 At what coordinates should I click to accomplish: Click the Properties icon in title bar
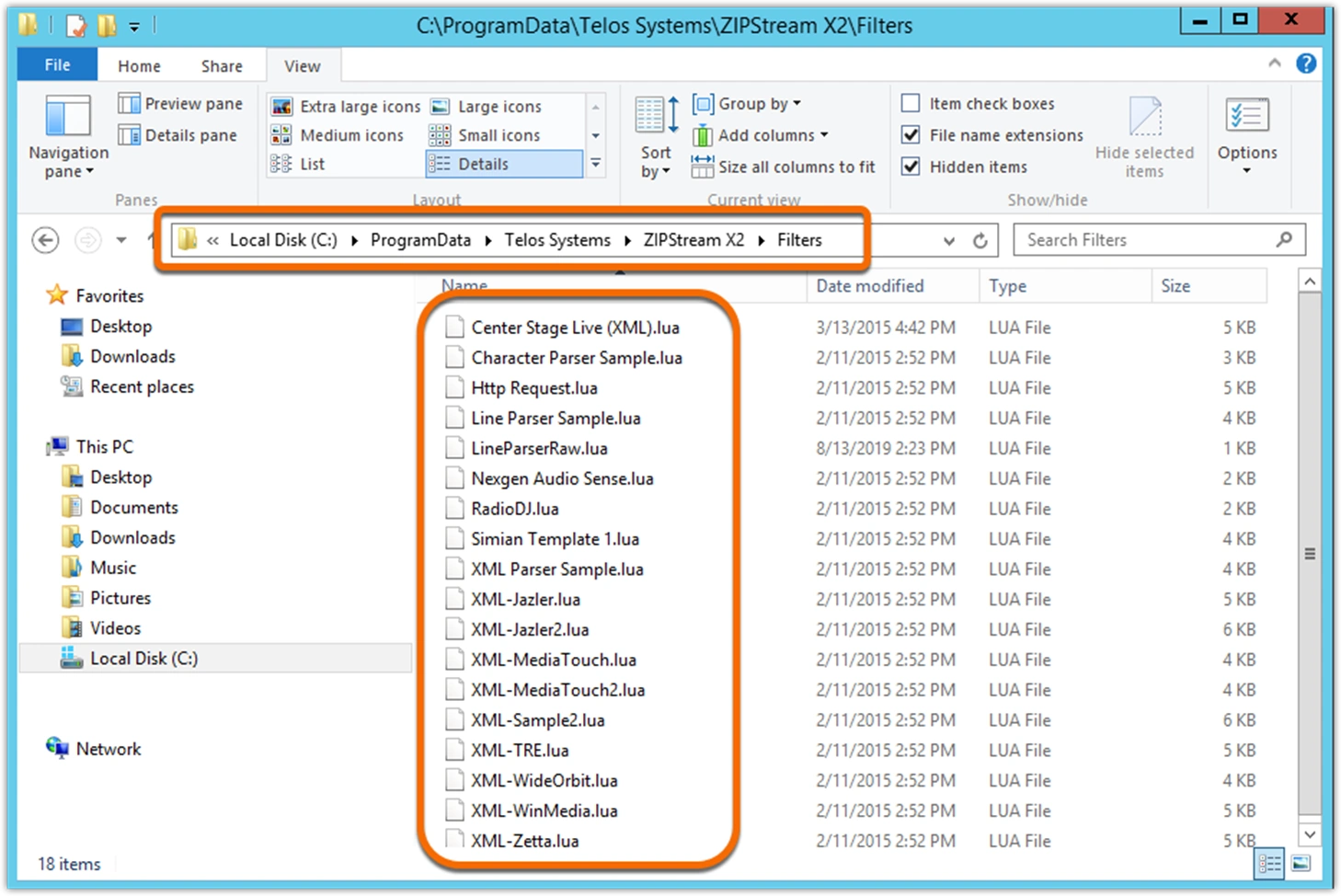point(76,26)
